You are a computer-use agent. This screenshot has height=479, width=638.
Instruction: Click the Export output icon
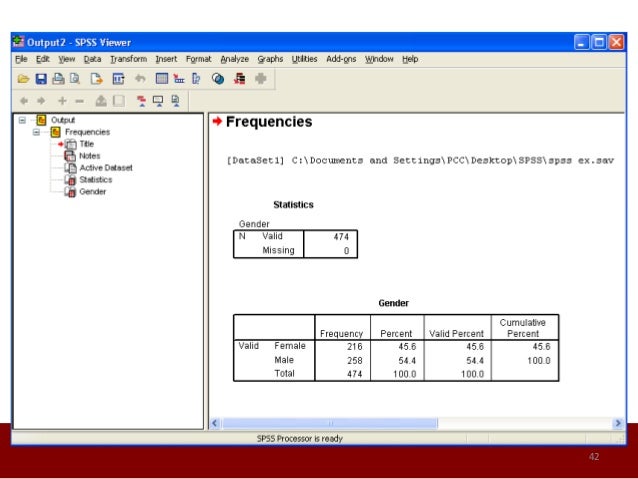coord(96,79)
